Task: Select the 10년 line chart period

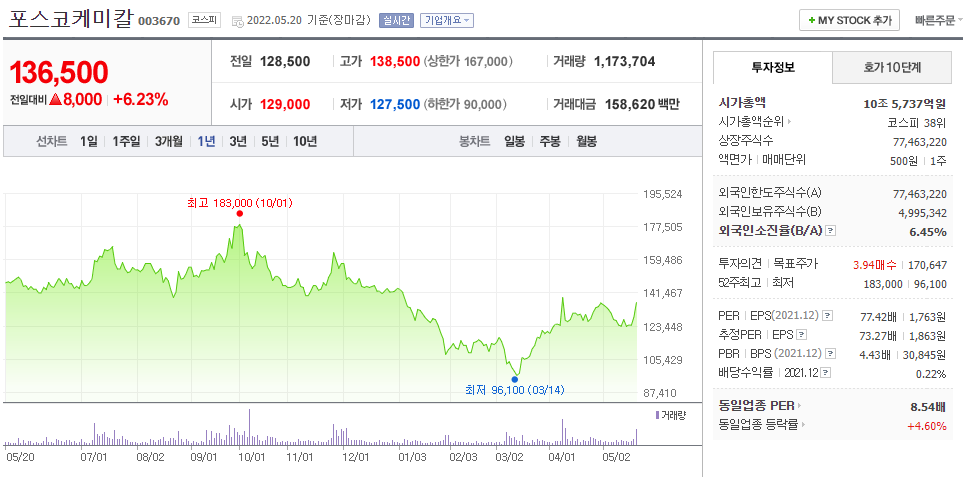Action: click(x=305, y=141)
